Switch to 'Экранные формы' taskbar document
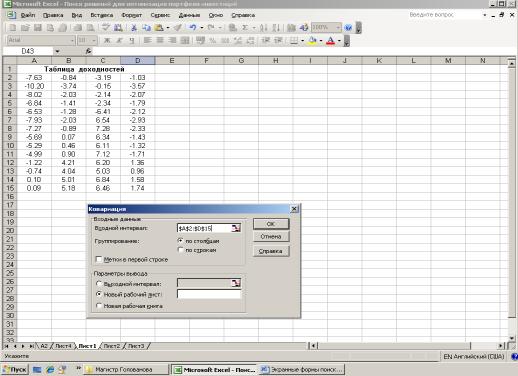Viewport: 518px width, 376px height. coord(302,369)
